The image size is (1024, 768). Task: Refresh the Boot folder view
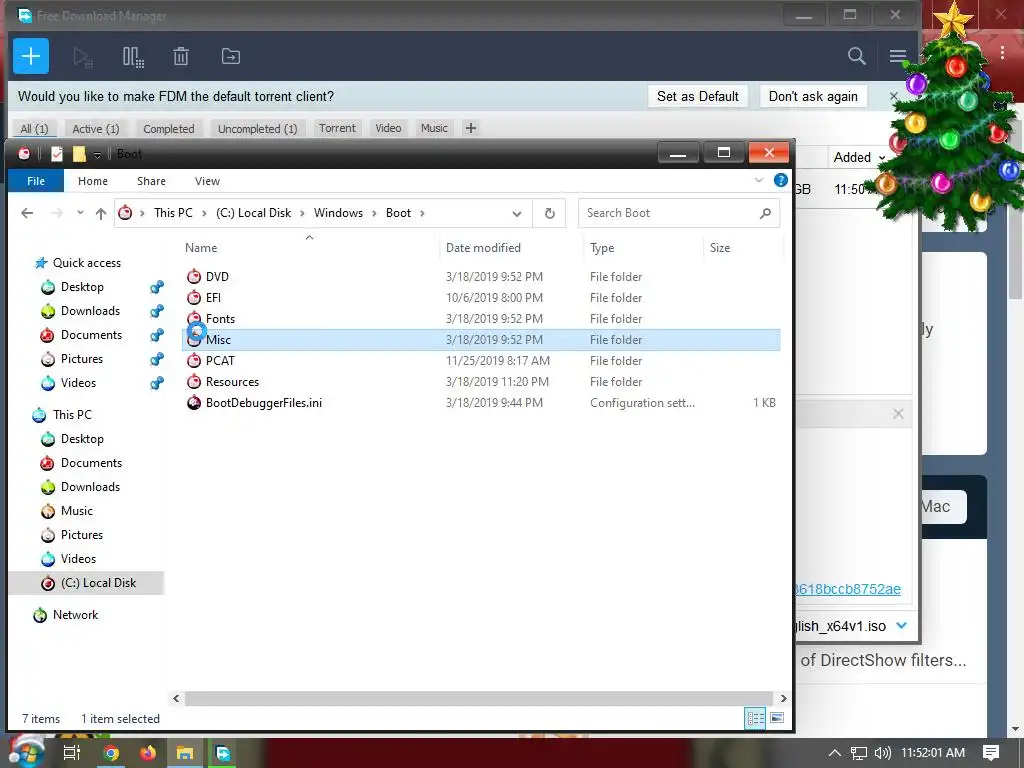550,214
